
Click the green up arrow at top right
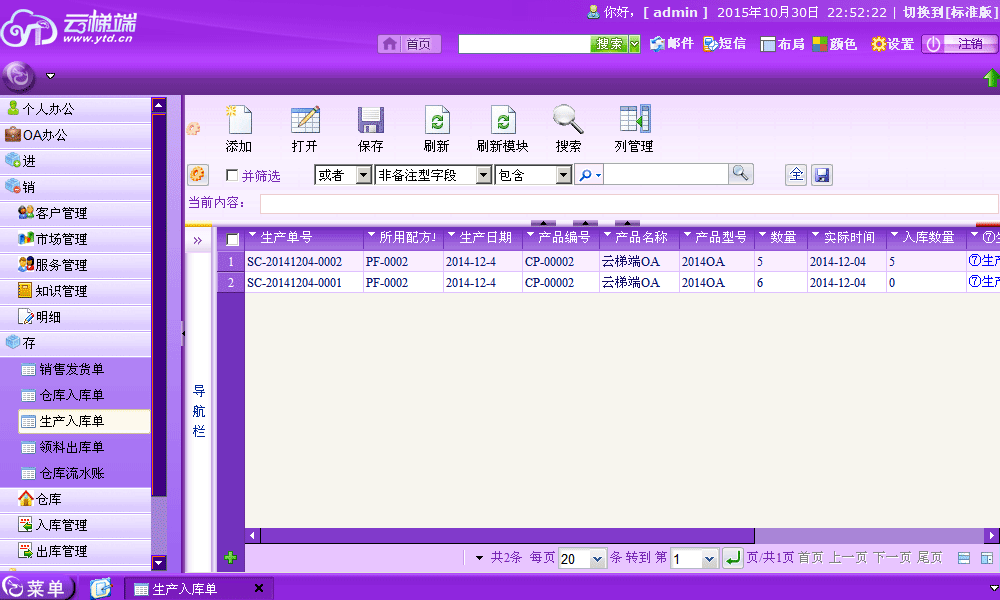coord(991,77)
